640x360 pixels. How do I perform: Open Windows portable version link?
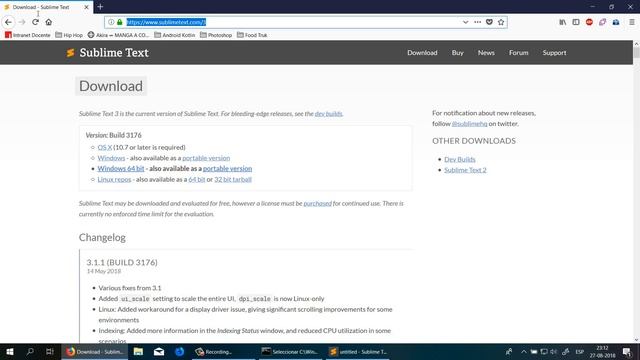(x=206, y=158)
